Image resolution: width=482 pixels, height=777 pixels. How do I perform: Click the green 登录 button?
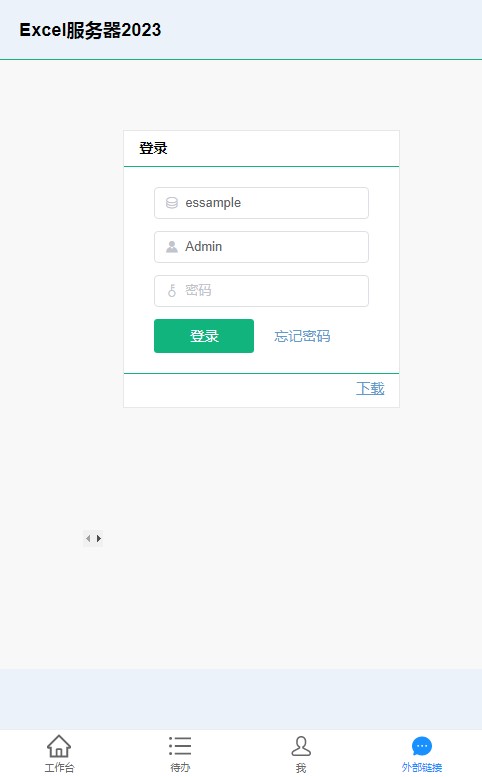[x=204, y=336]
